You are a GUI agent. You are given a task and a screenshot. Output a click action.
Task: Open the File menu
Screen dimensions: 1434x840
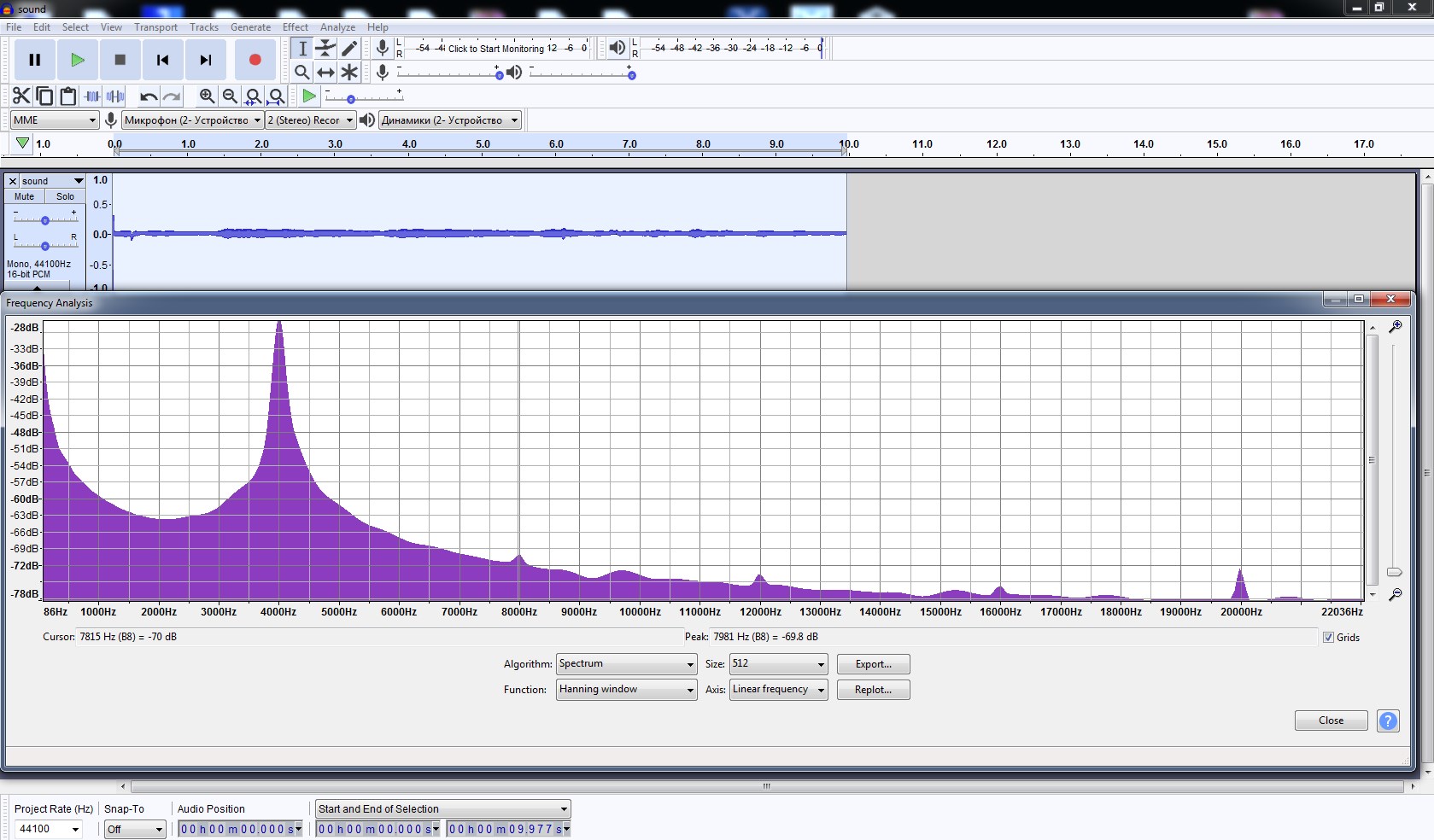pos(14,27)
